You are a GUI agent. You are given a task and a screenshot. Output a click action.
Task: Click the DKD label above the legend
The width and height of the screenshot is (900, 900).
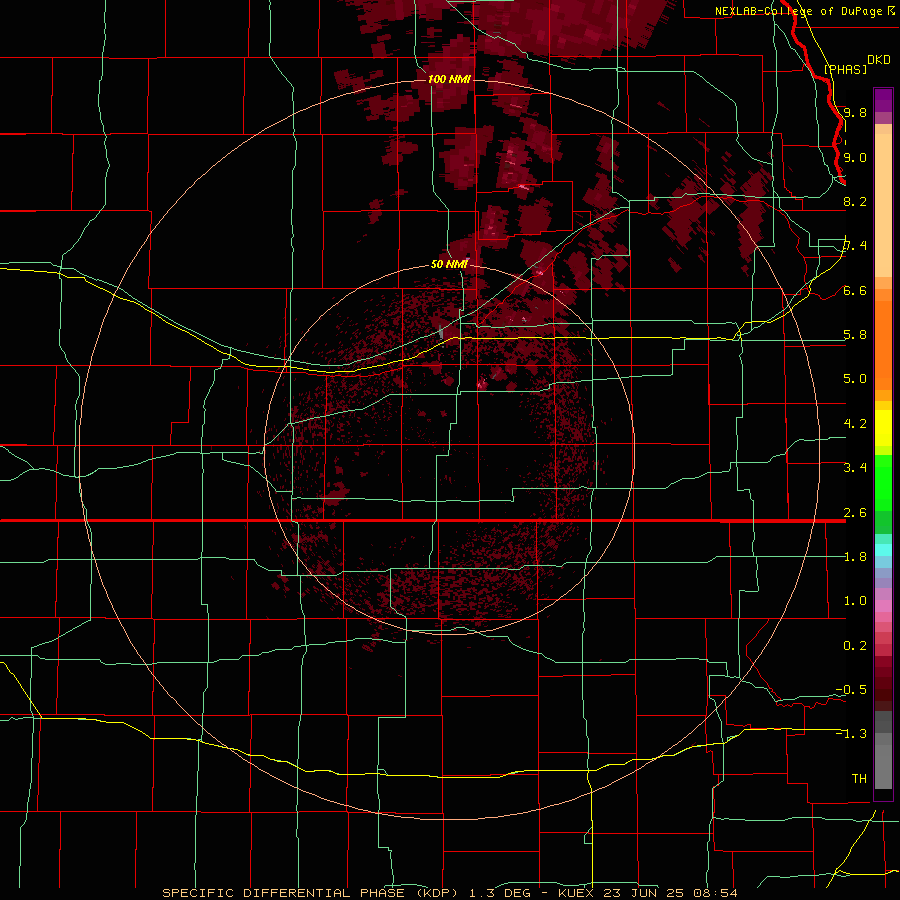879,60
